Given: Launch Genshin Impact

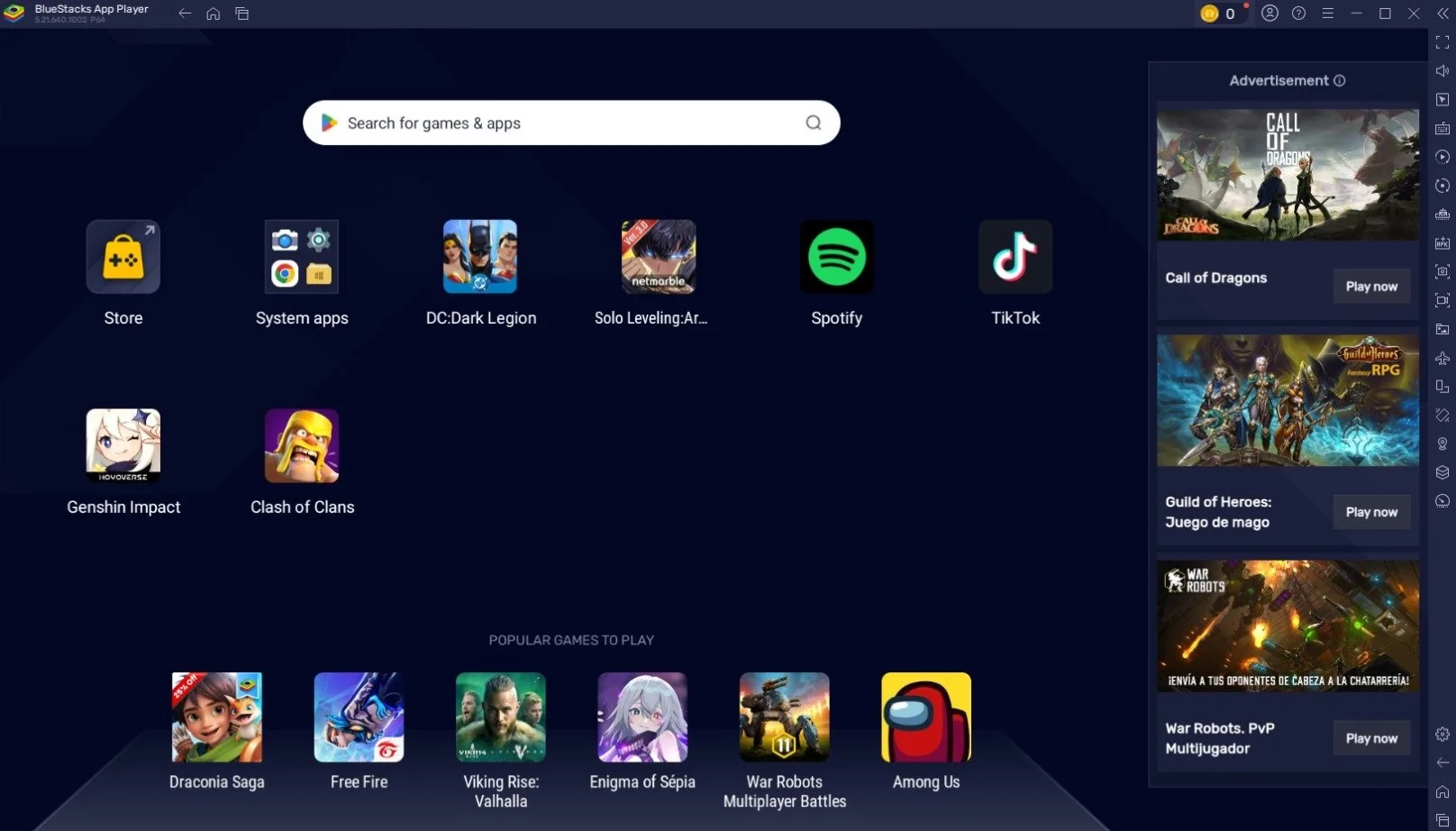Looking at the screenshot, I should click(123, 446).
